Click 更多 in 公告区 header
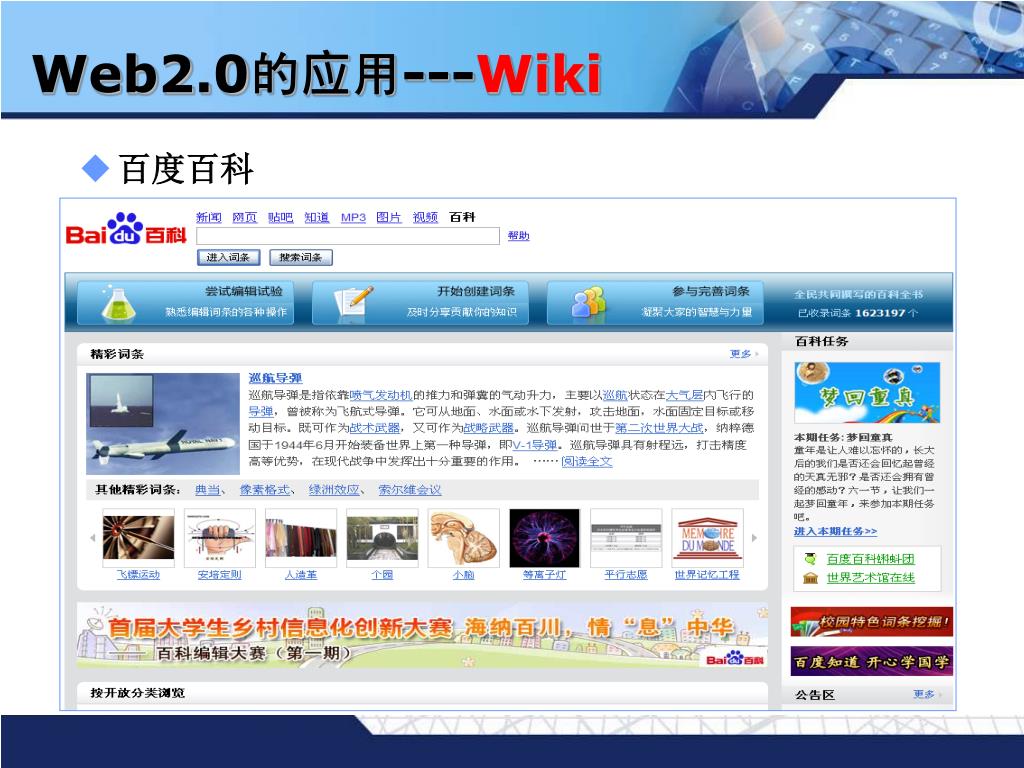Viewport: 1024px width, 768px height. pyautogui.click(x=924, y=694)
